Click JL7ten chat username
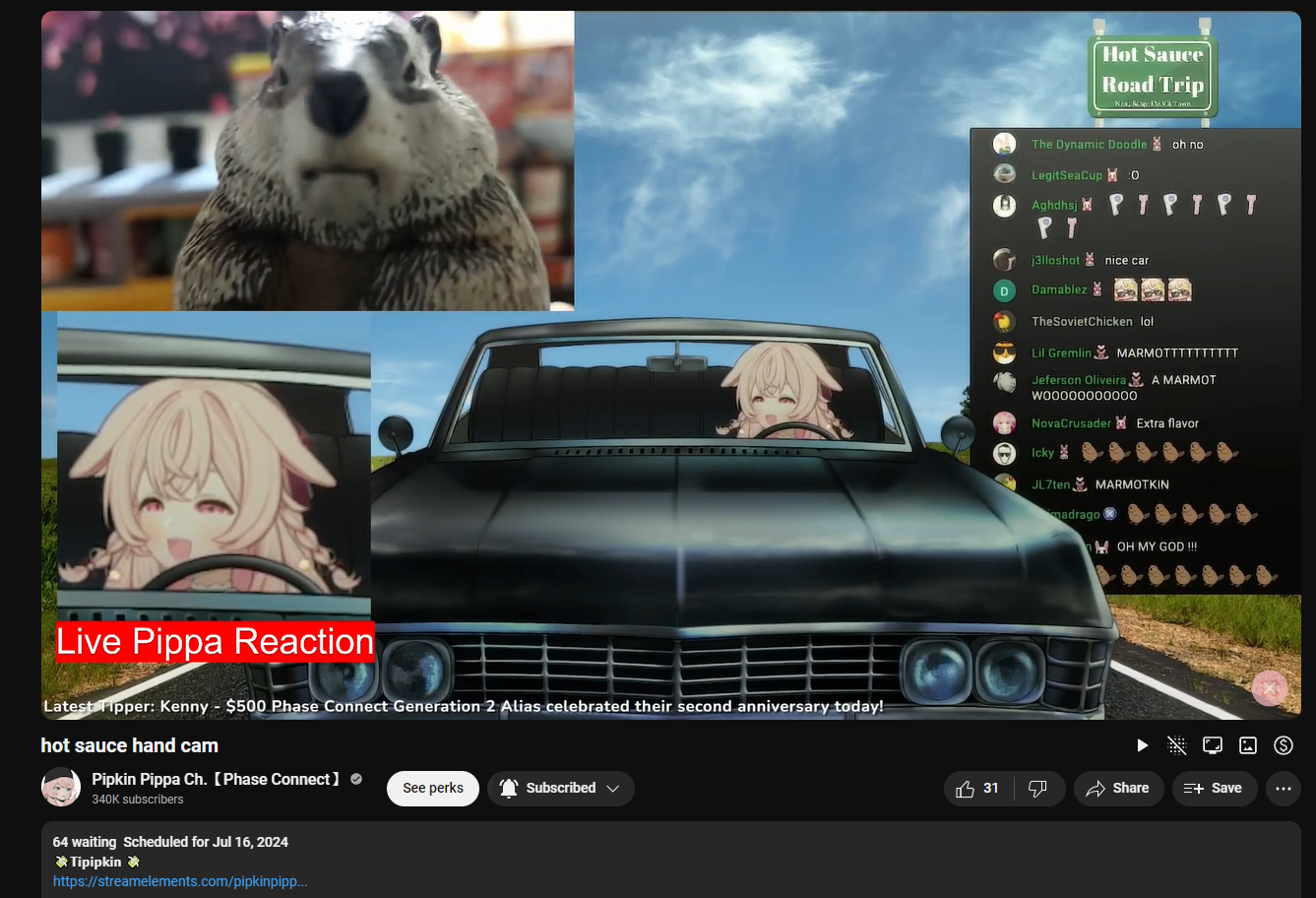Image resolution: width=1316 pixels, height=898 pixels. point(1050,484)
